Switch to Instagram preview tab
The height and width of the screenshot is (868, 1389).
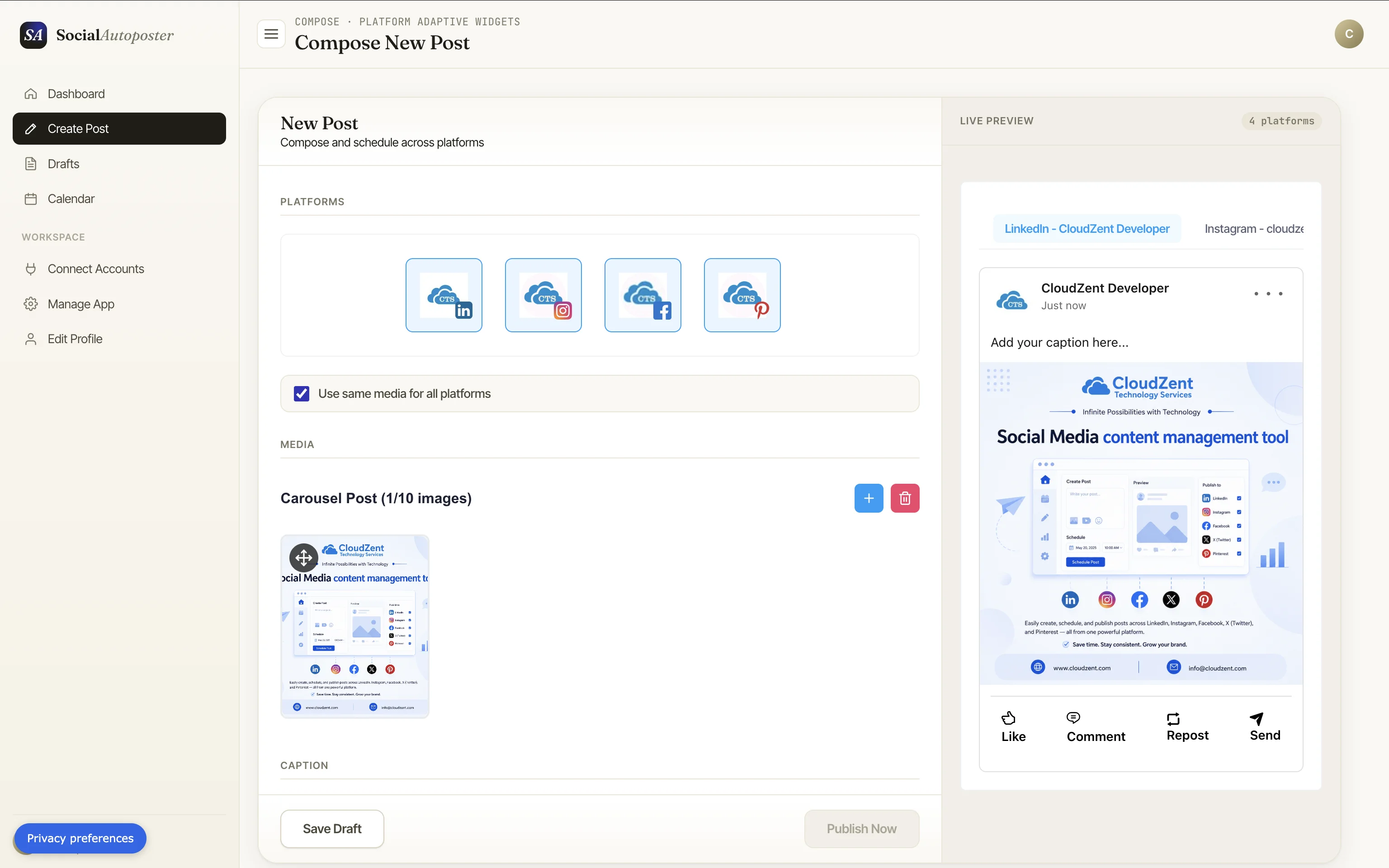1254,228
